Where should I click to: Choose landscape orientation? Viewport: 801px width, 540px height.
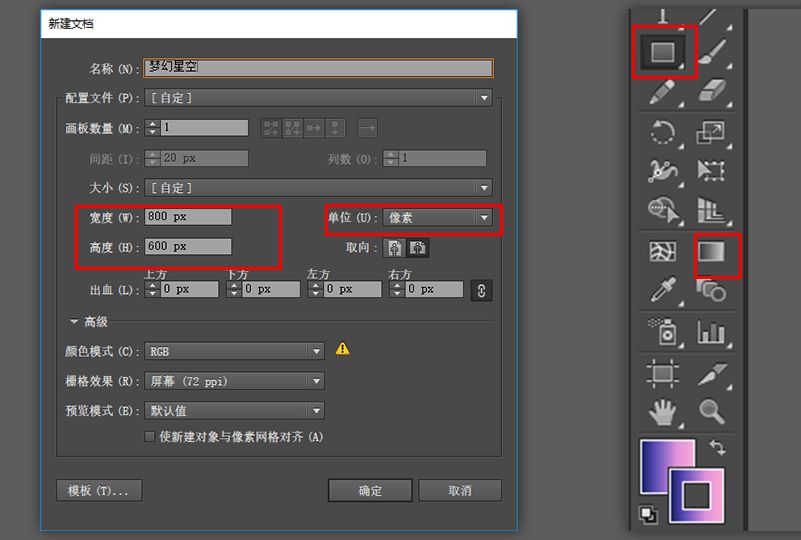tap(417, 248)
